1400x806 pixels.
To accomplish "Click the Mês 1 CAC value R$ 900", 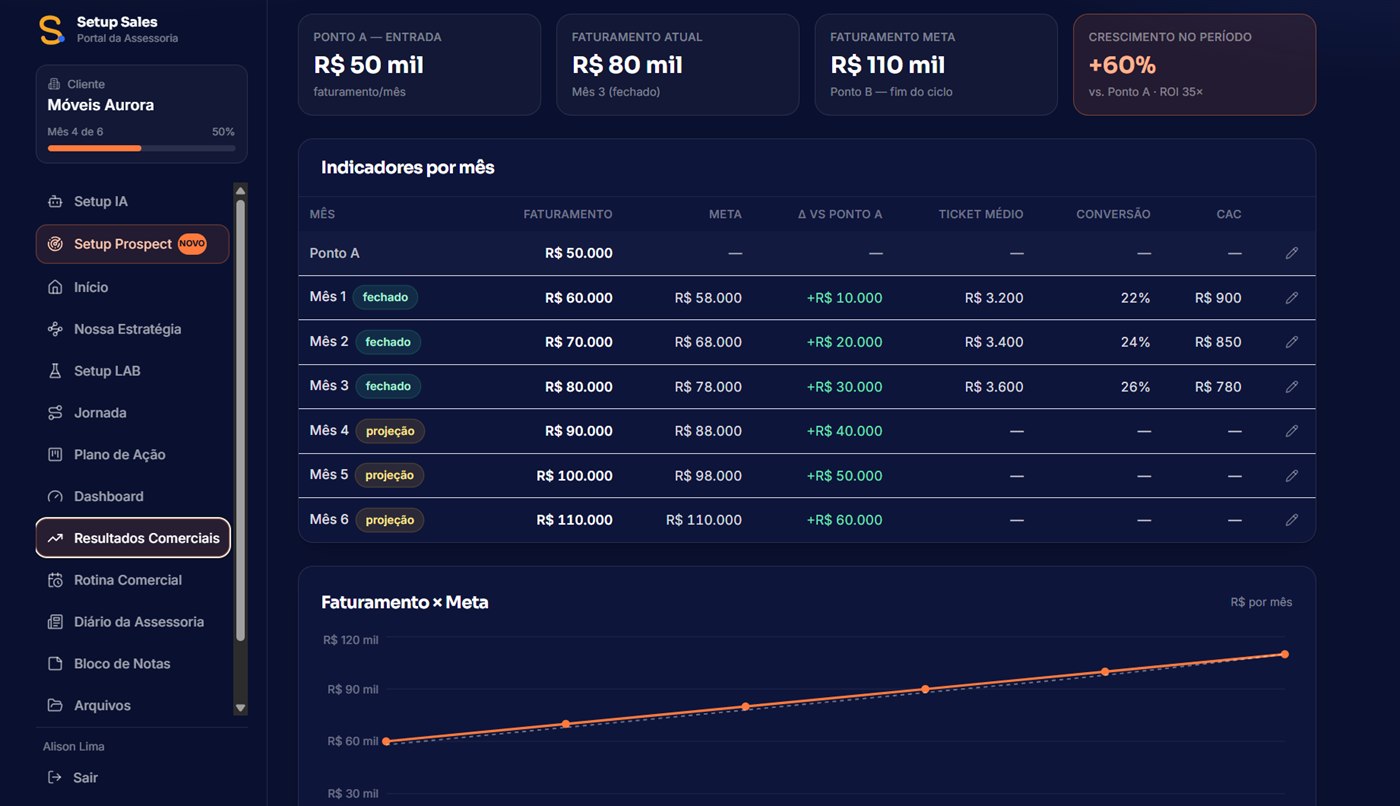I will [x=1218, y=298].
